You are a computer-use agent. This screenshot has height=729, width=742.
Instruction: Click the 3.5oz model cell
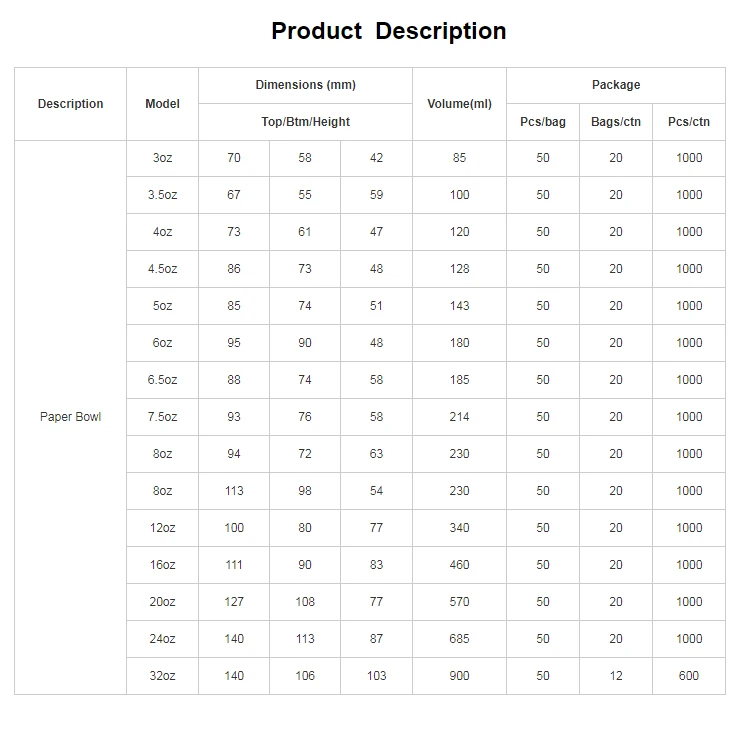click(x=162, y=195)
